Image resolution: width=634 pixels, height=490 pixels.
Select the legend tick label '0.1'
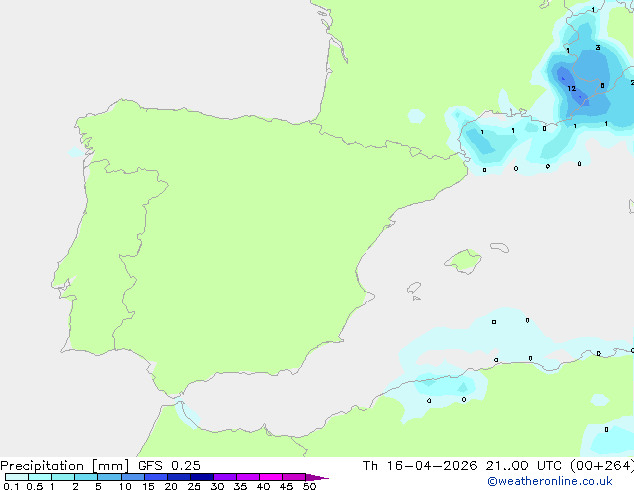pyautogui.click(x=11, y=486)
